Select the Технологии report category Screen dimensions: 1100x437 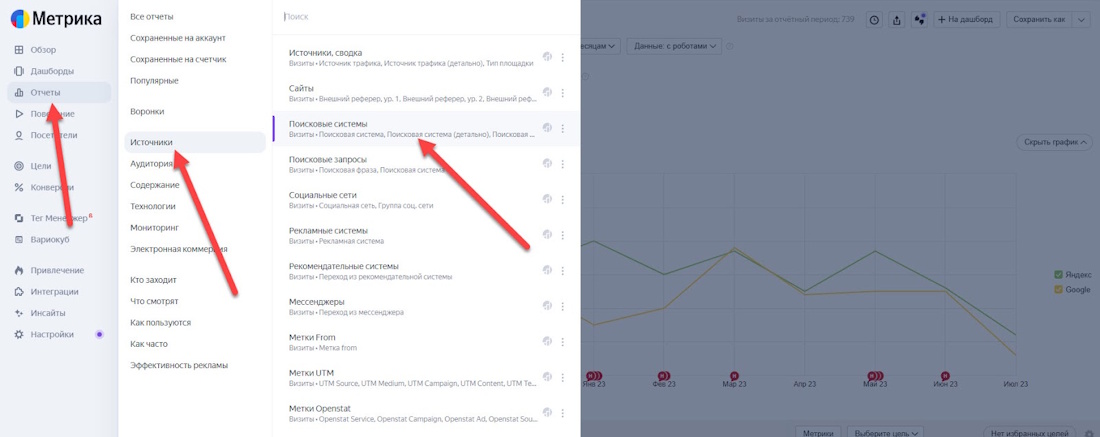click(153, 206)
